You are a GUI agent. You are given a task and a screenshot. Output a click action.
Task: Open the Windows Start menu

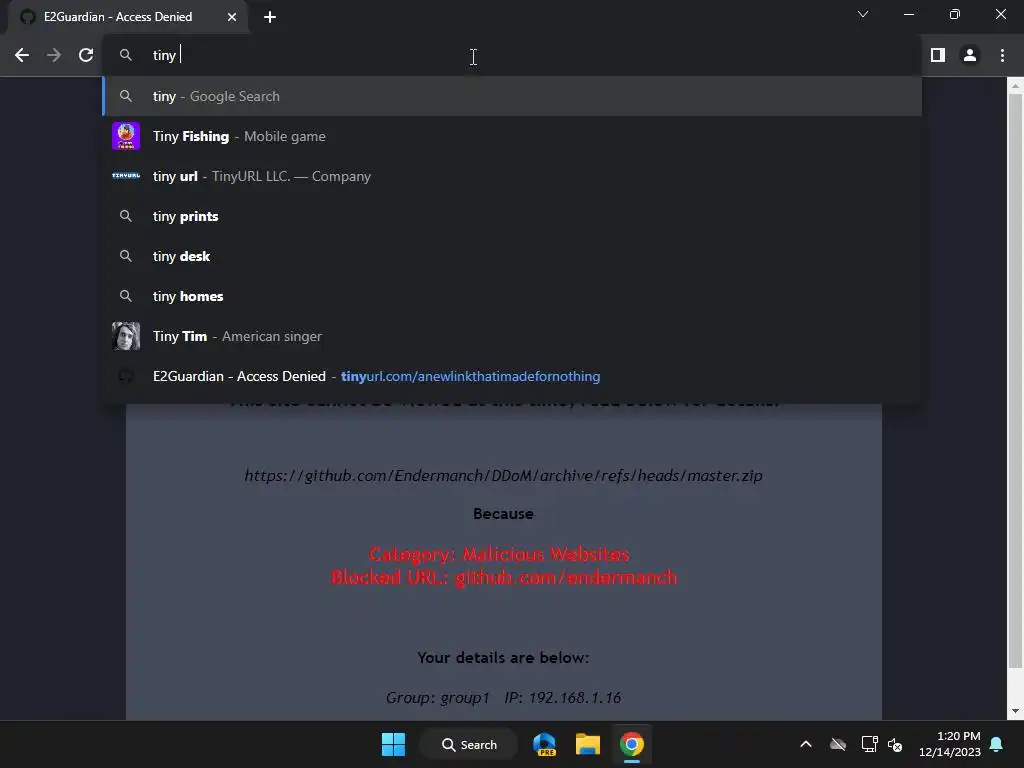(393, 744)
